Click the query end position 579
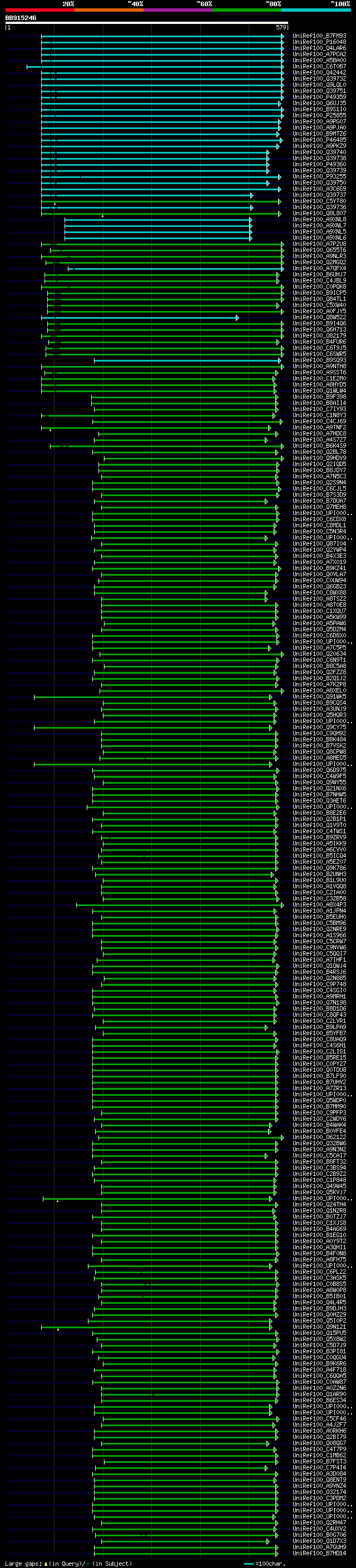356x1568 pixels. point(281,27)
